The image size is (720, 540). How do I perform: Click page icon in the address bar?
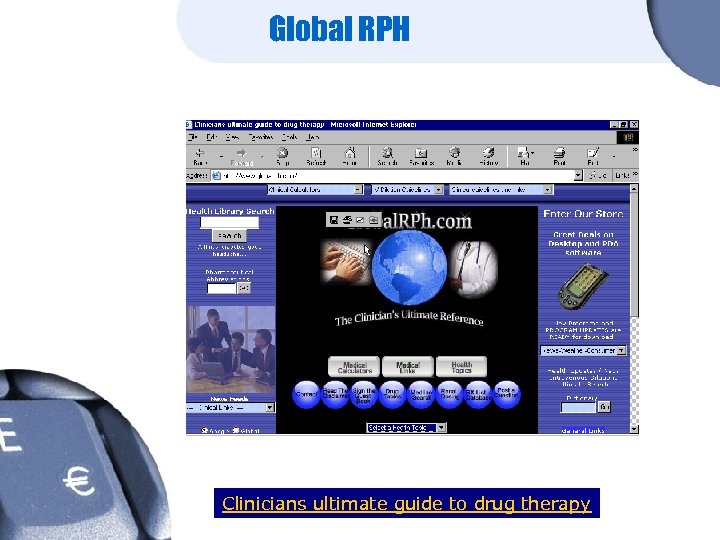[216, 175]
